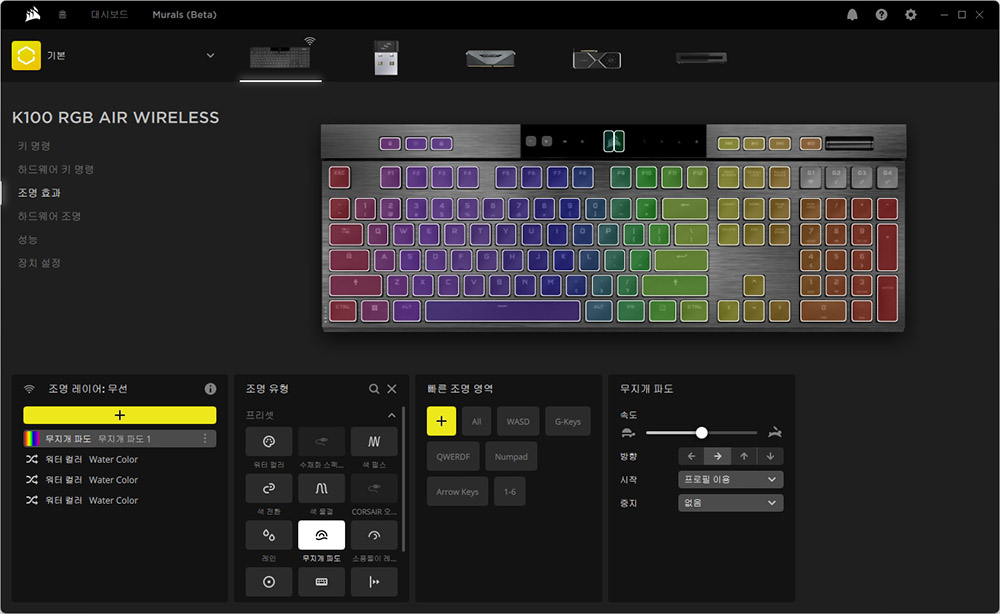Click the ESC key on keyboard preview
Screen dimensions: 1000x614
(339, 177)
